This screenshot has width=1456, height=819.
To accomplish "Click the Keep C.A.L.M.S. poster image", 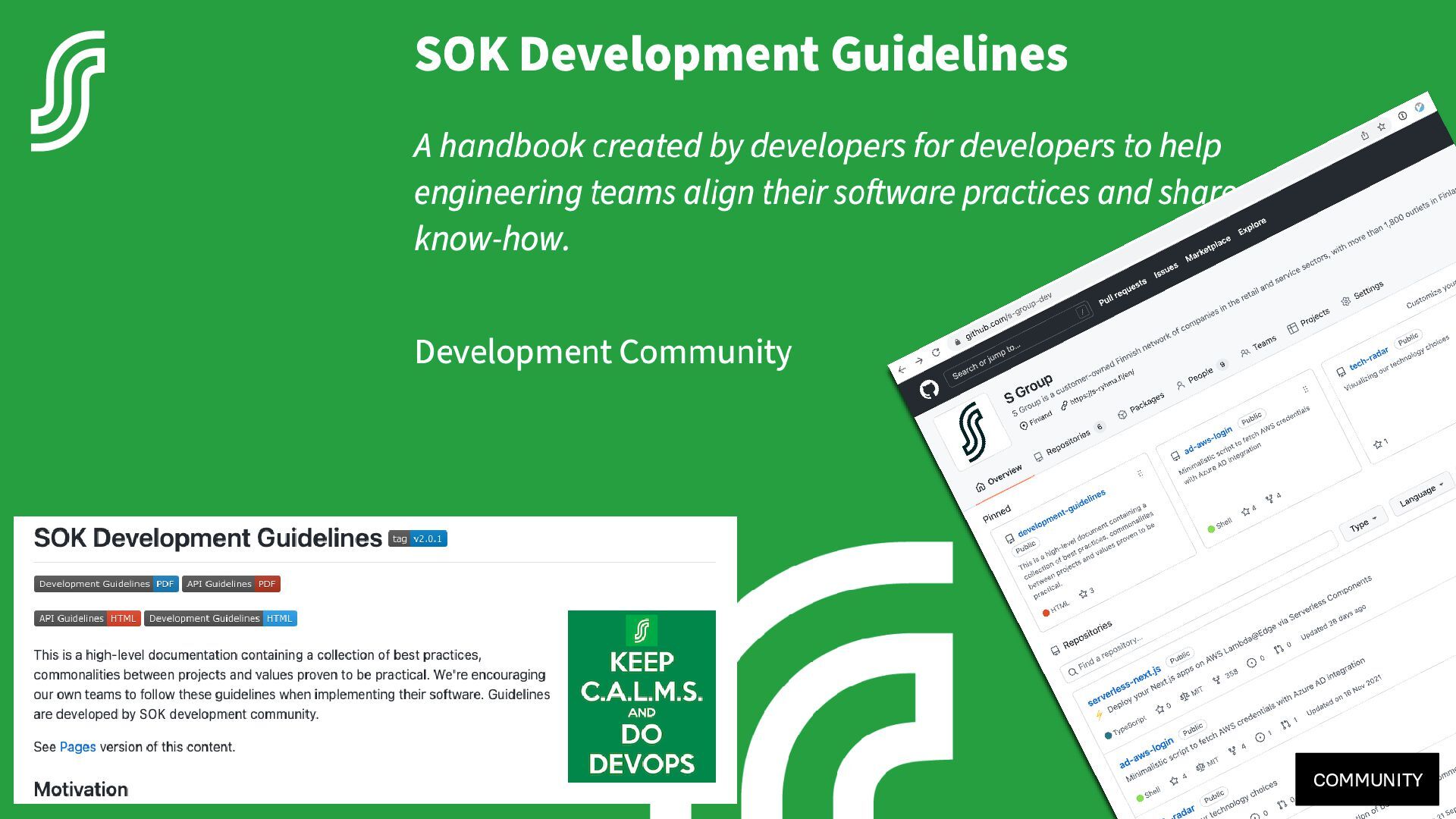I will click(642, 696).
